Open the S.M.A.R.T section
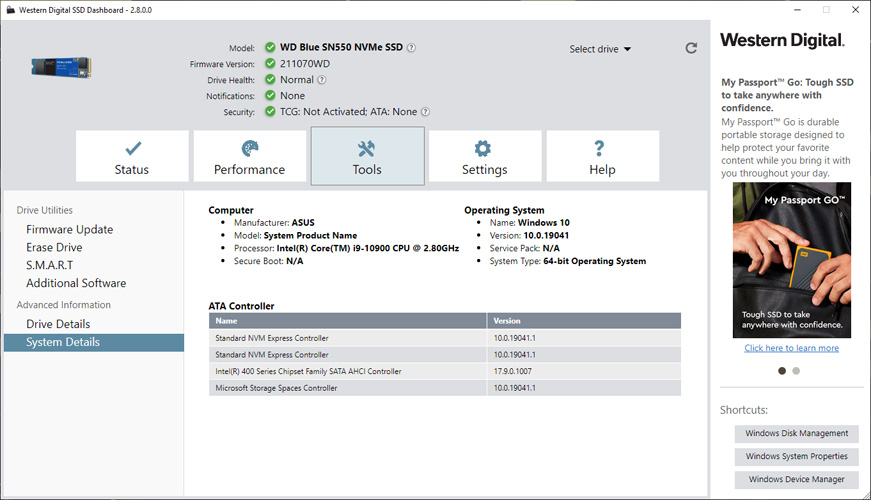871x500 pixels. point(49,265)
